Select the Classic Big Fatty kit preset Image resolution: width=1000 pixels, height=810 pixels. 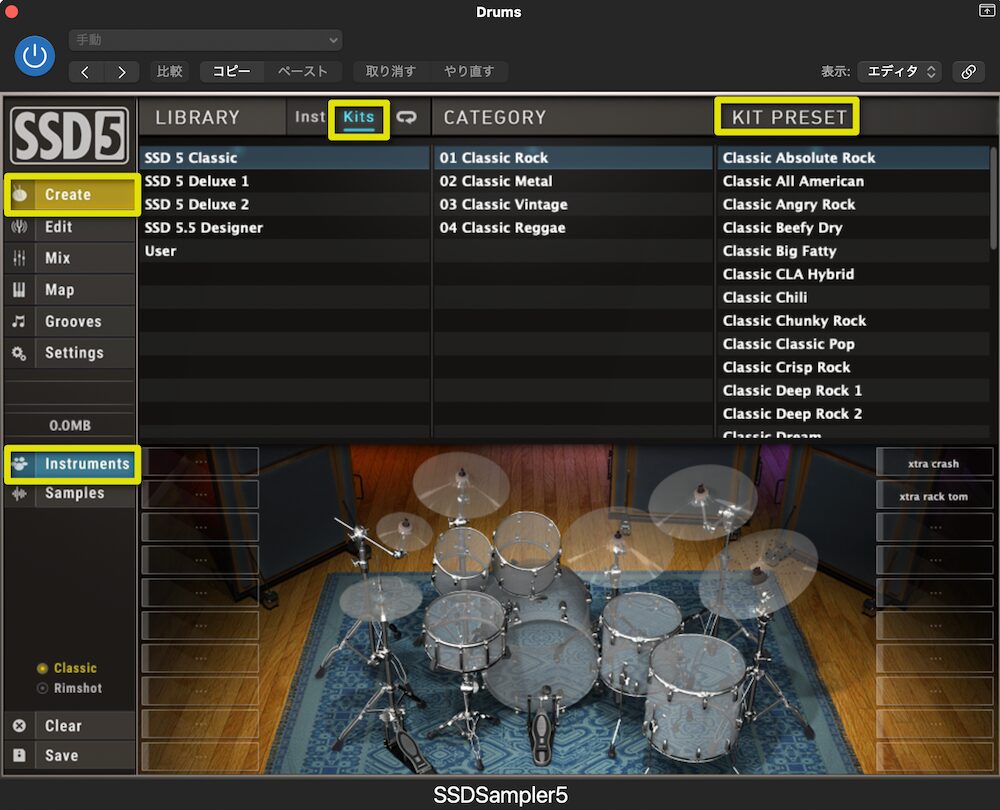point(779,251)
